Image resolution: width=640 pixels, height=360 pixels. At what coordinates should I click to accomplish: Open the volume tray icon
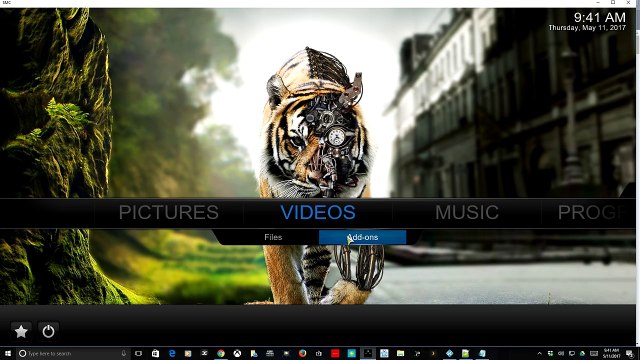561,353
